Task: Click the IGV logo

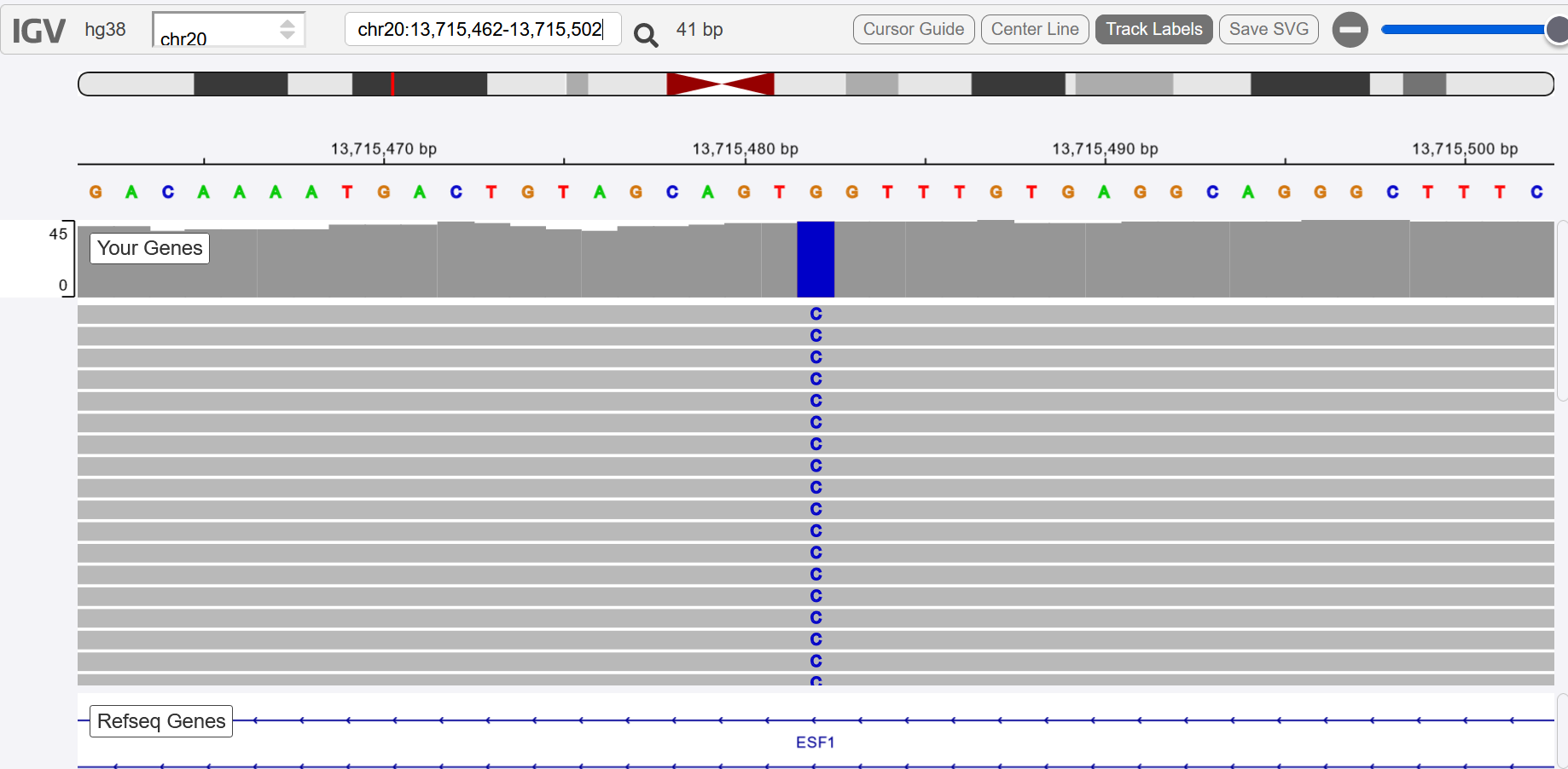Action: tap(38, 31)
